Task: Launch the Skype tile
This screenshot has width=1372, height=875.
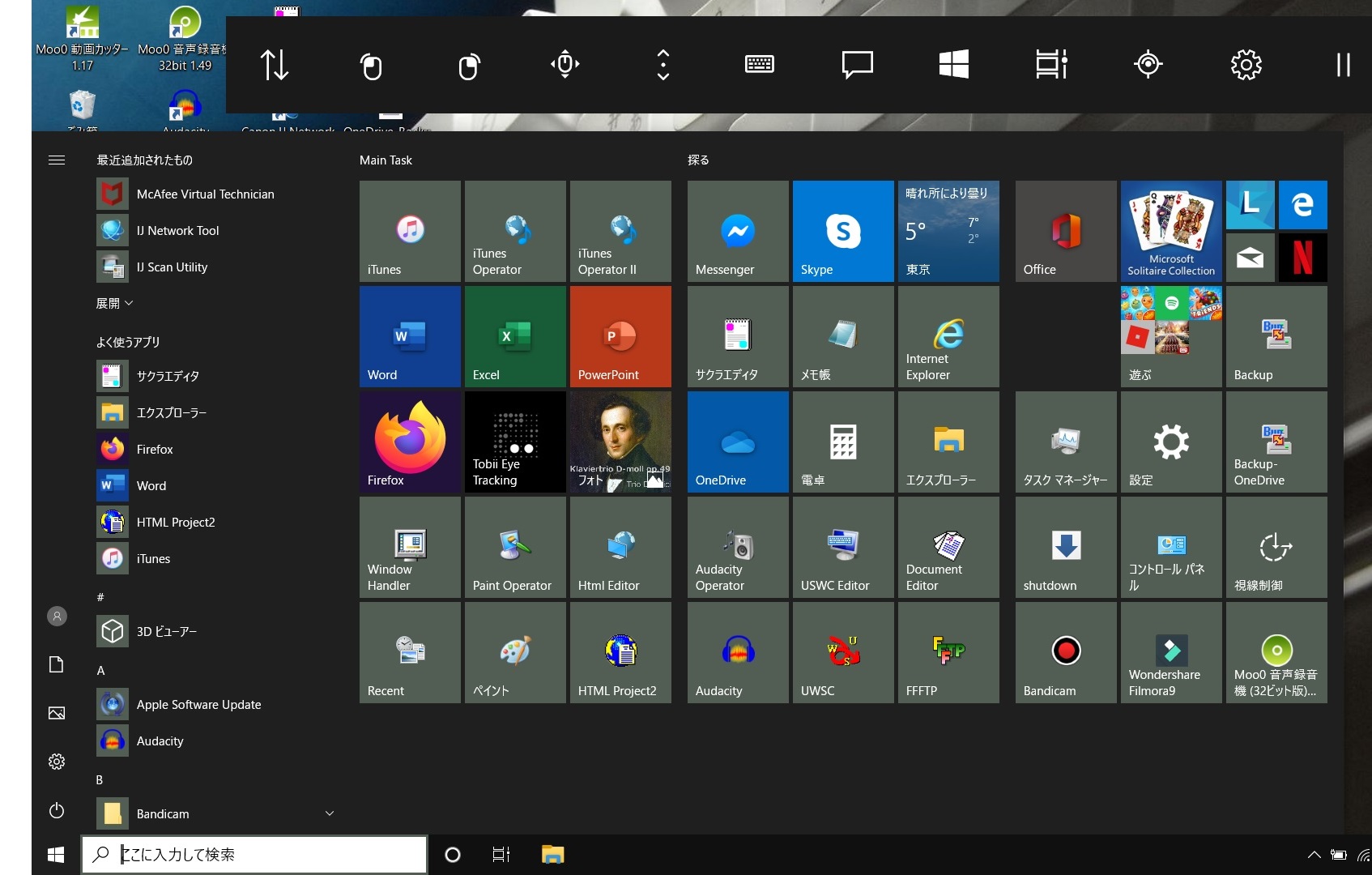Action: click(x=843, y=231)
